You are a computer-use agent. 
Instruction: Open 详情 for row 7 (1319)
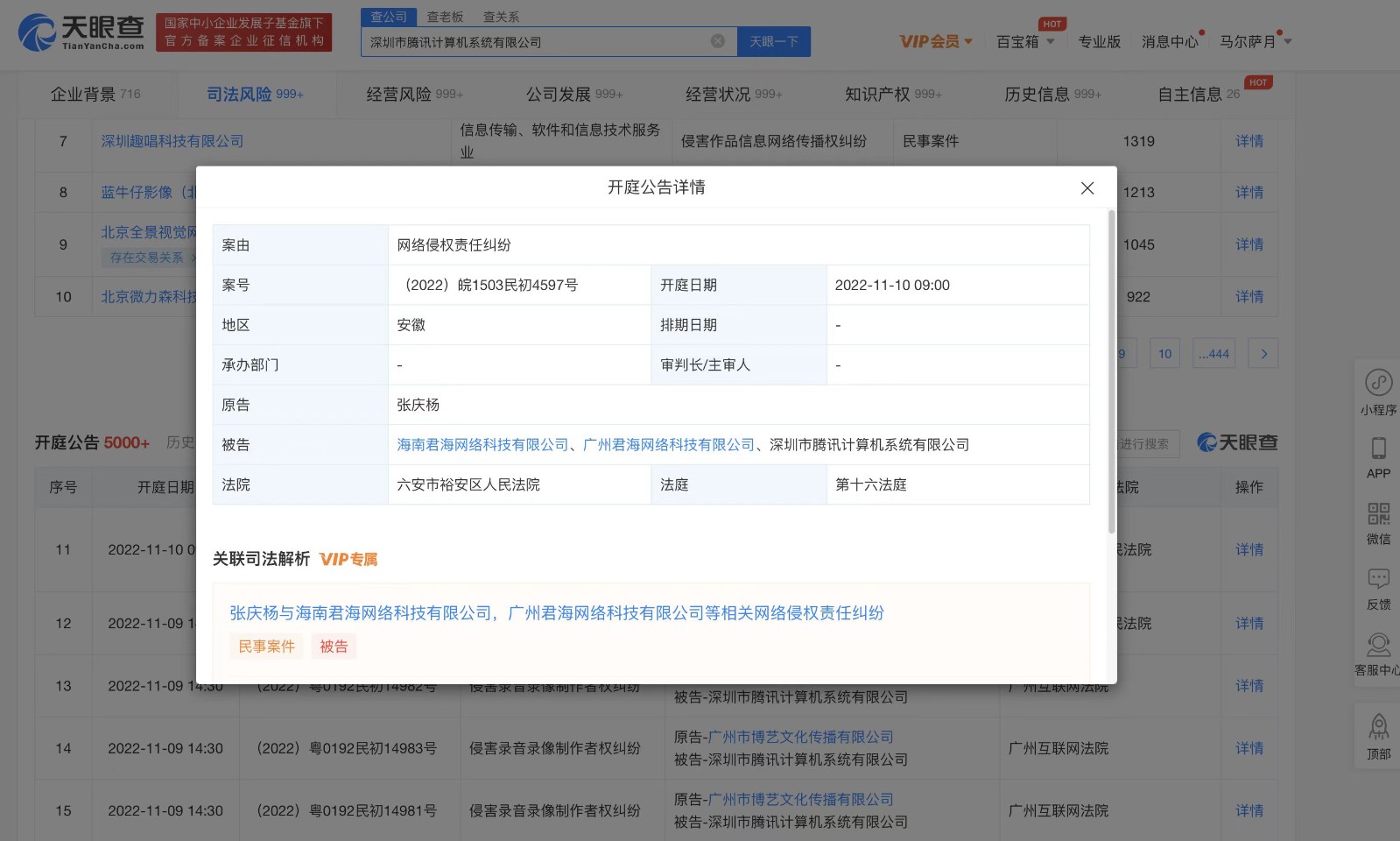pos(1249,141)
